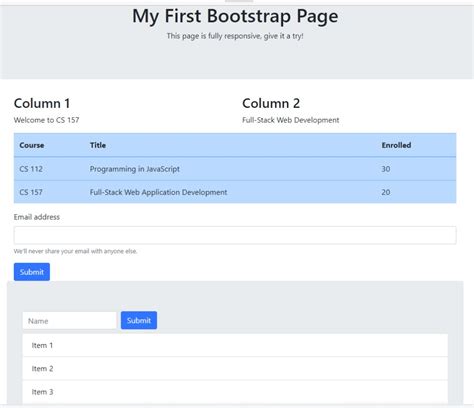
Task: Click the Submit button next to the Name field
Action: tap(139, 320)
